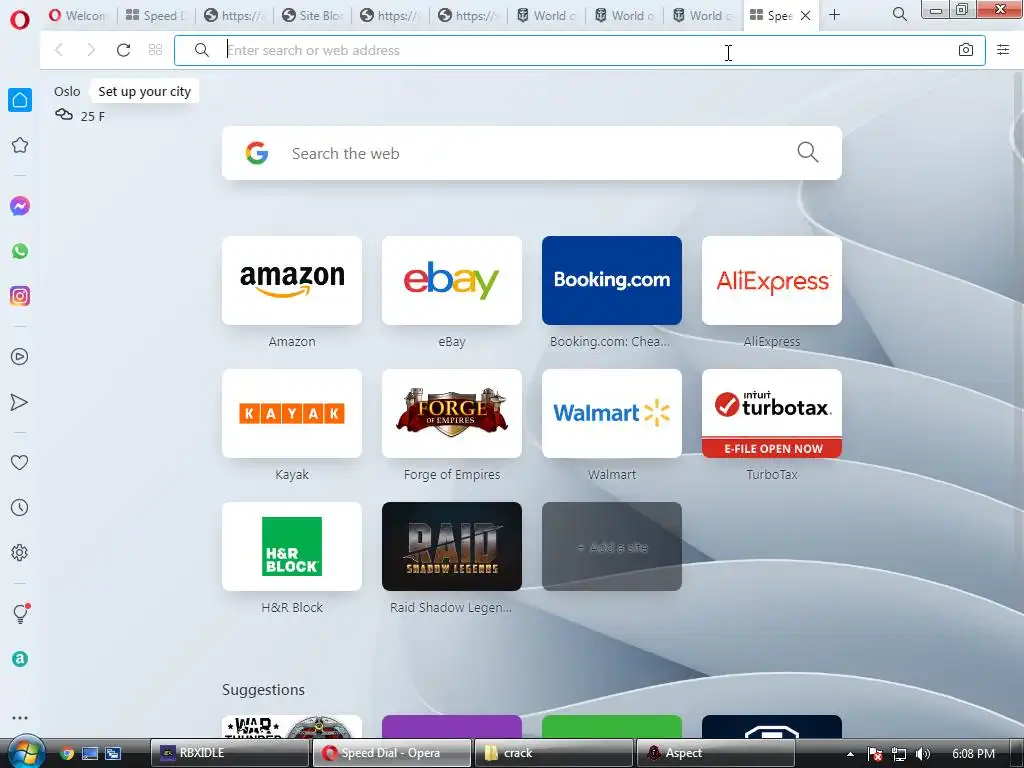Screen dimensions: 1024x768
Task: Open Facebook Messenger in sidebar
Action: click(20, 206)
